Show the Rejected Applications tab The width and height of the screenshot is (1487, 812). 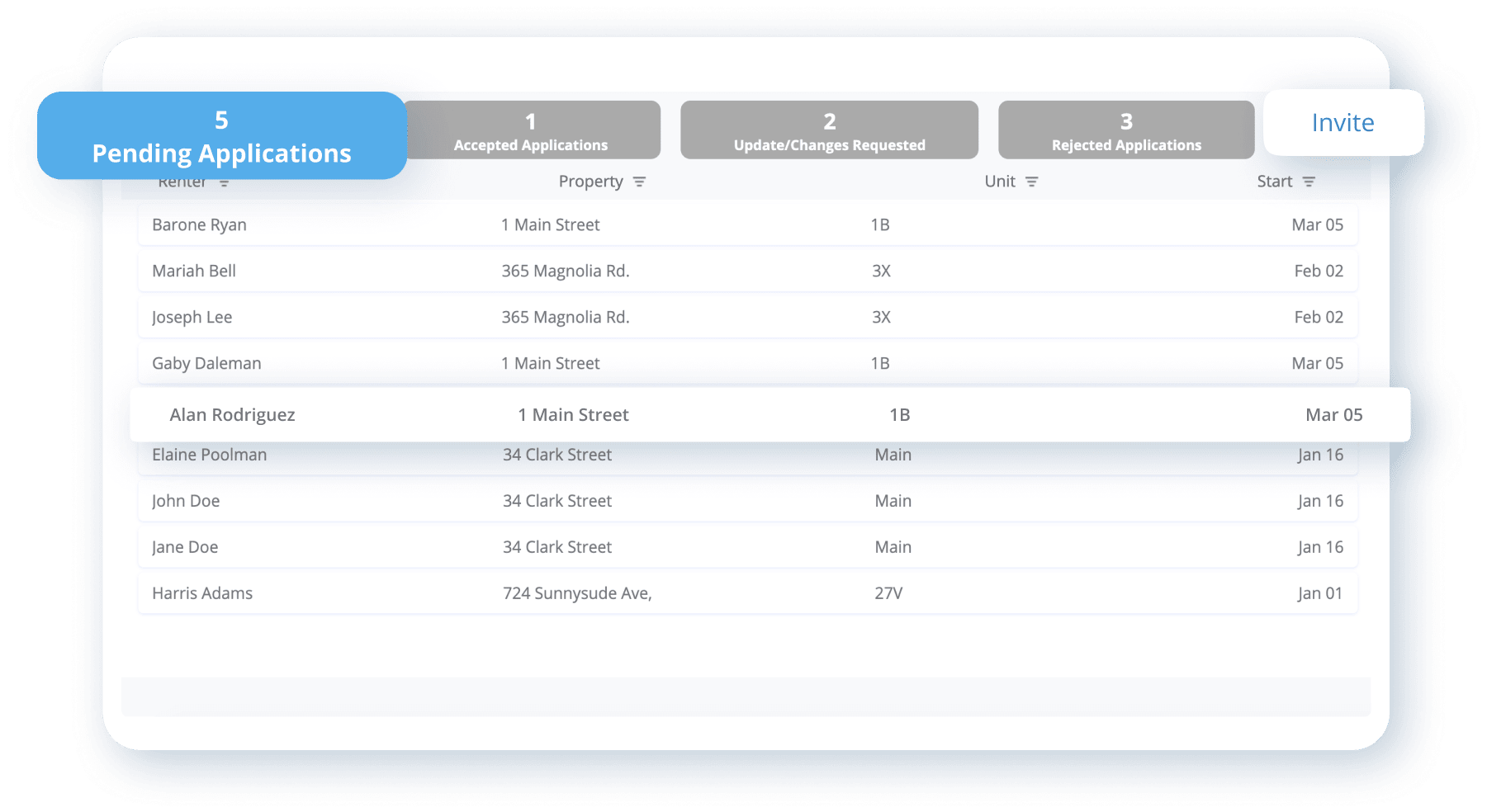(1126, 130)
